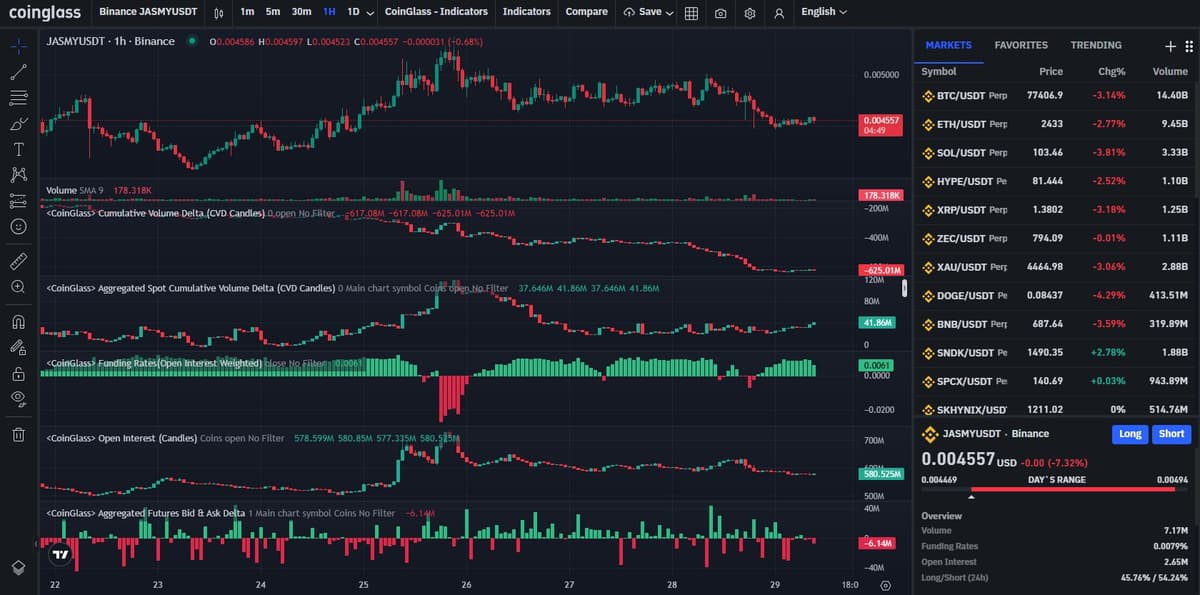Click the JASMYUSDT 1h Binance chart legend

coord(110,41)
